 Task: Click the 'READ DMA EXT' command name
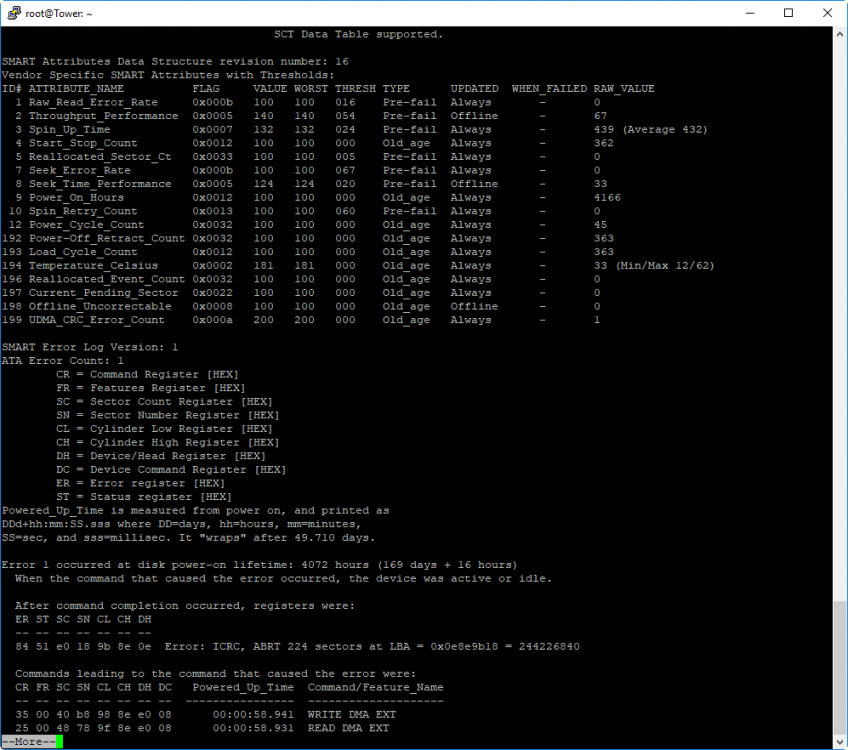tap(348, 728)
